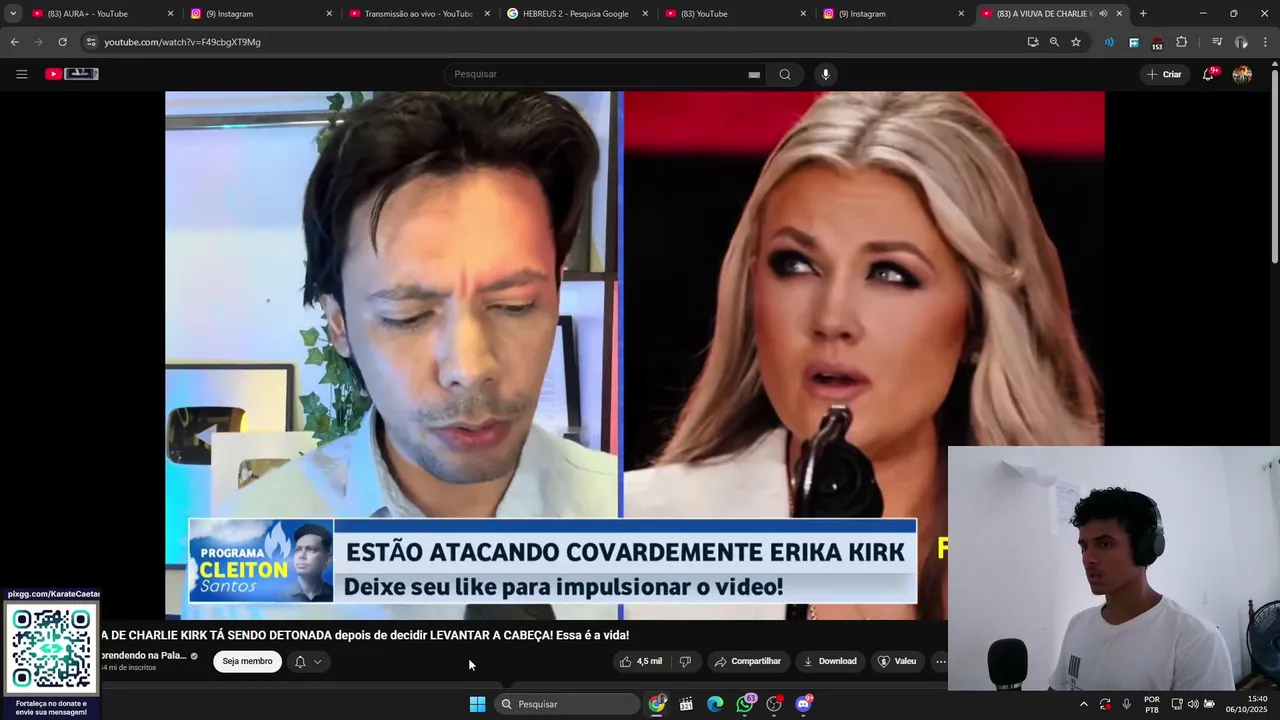Open WhatsApp with 63 badge in the taskbar

point(745,704)
